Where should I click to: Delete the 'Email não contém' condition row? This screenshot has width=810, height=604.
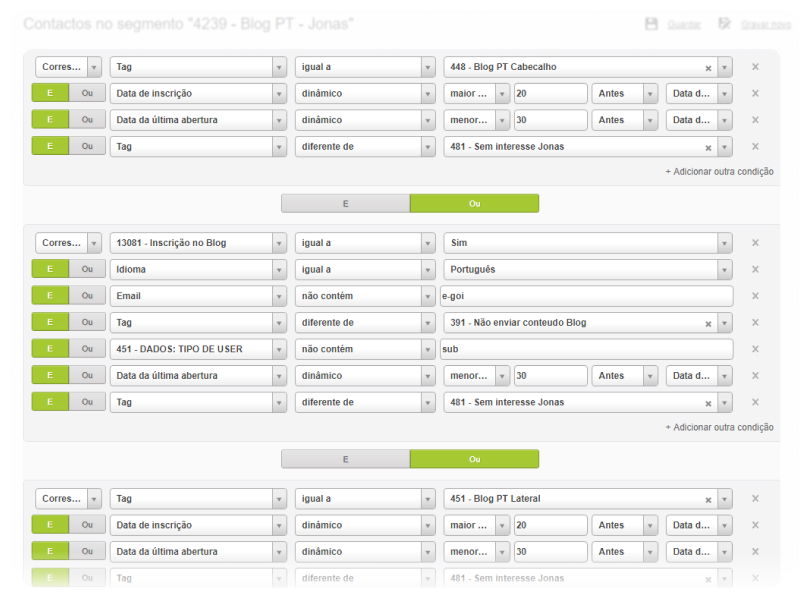755,296
